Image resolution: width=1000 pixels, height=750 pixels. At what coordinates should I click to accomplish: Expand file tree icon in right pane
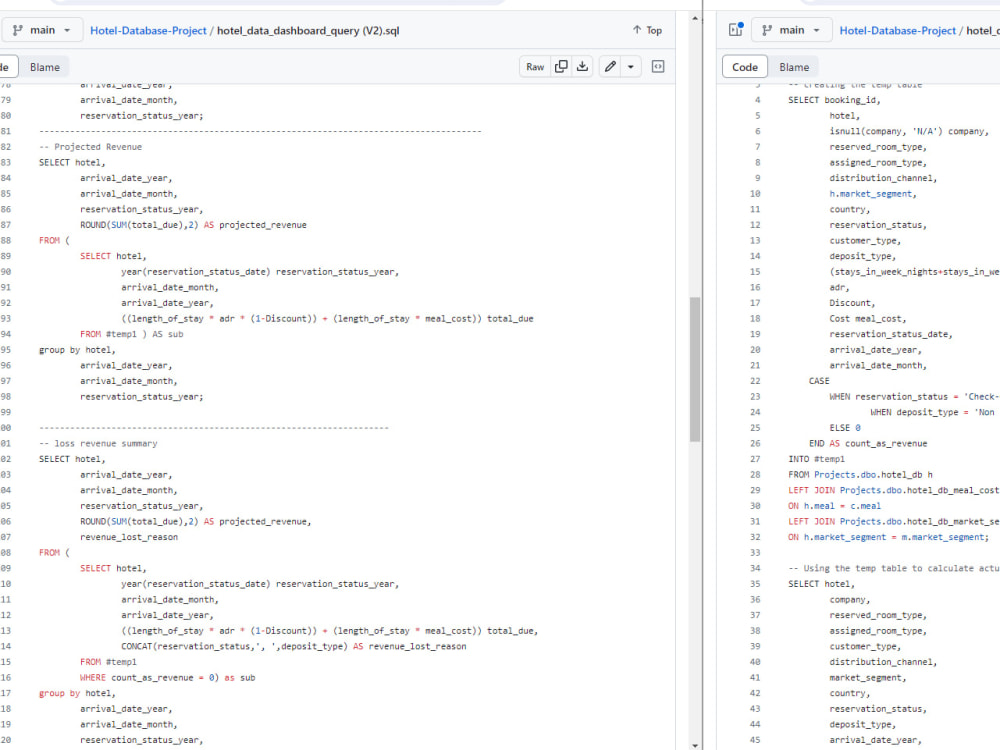pos(735,30)
